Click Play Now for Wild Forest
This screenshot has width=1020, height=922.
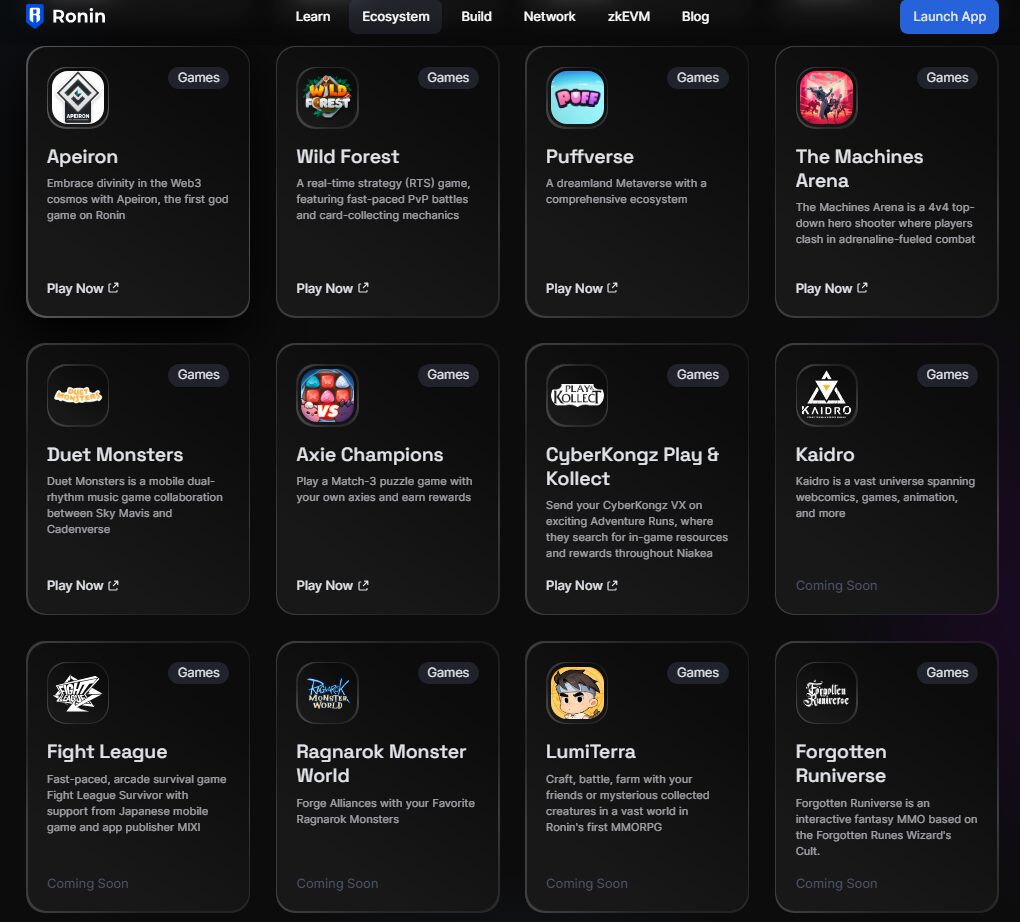tap(332, 288)
